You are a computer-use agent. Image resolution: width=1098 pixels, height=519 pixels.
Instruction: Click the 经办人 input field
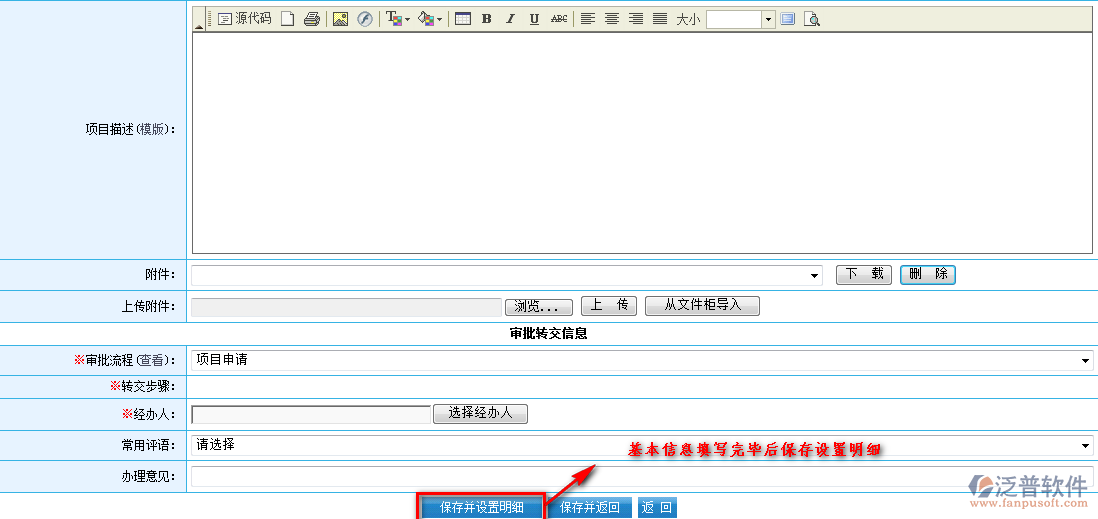[x=311, y=415]
